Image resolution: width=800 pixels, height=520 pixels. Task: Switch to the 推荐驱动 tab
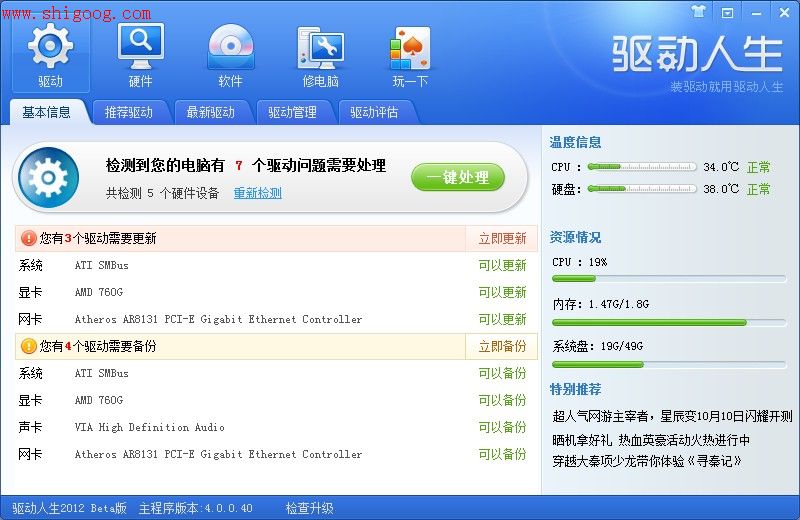[129, 112]
